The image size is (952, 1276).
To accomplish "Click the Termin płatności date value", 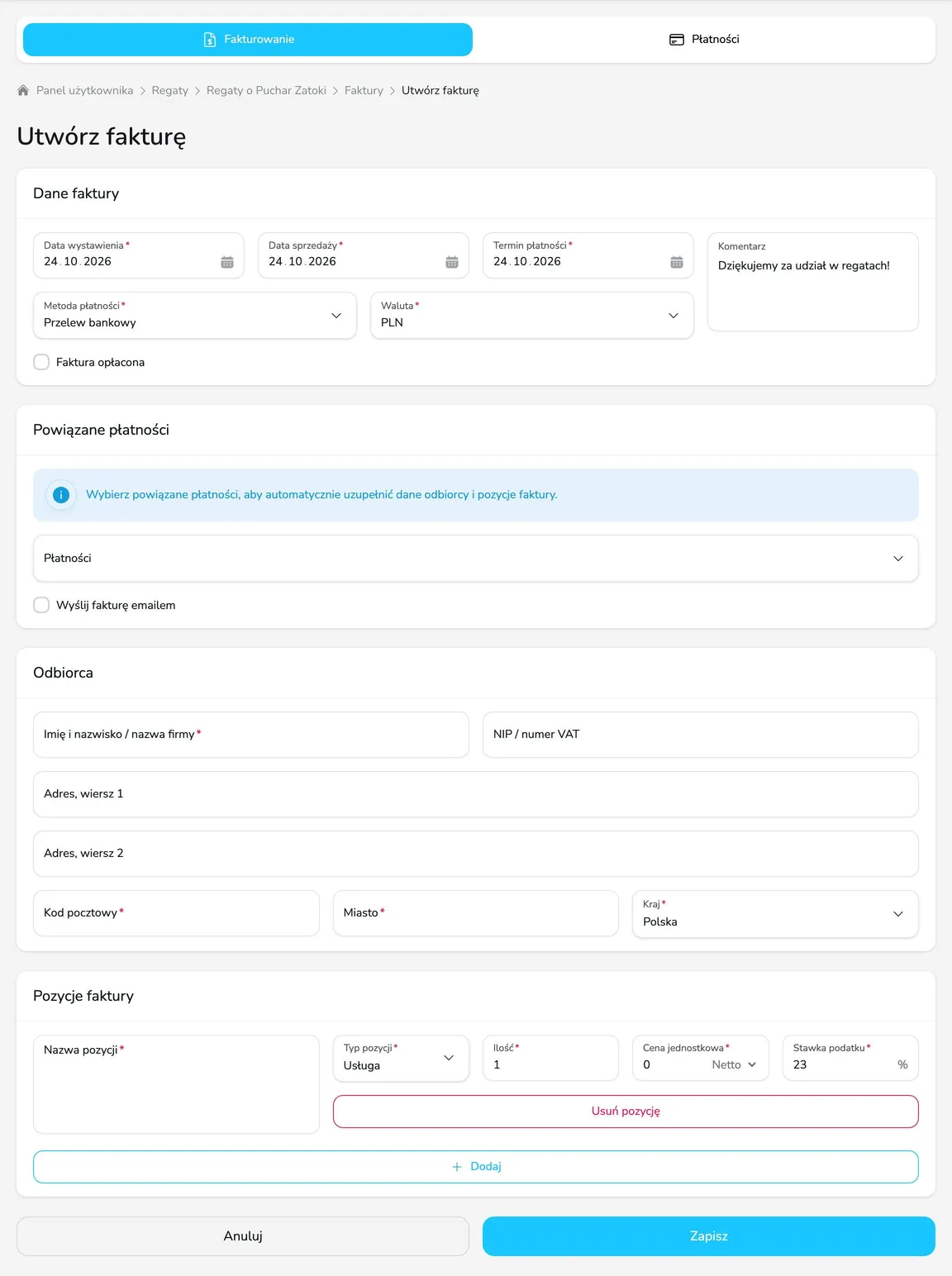I will tap(527, 261).
